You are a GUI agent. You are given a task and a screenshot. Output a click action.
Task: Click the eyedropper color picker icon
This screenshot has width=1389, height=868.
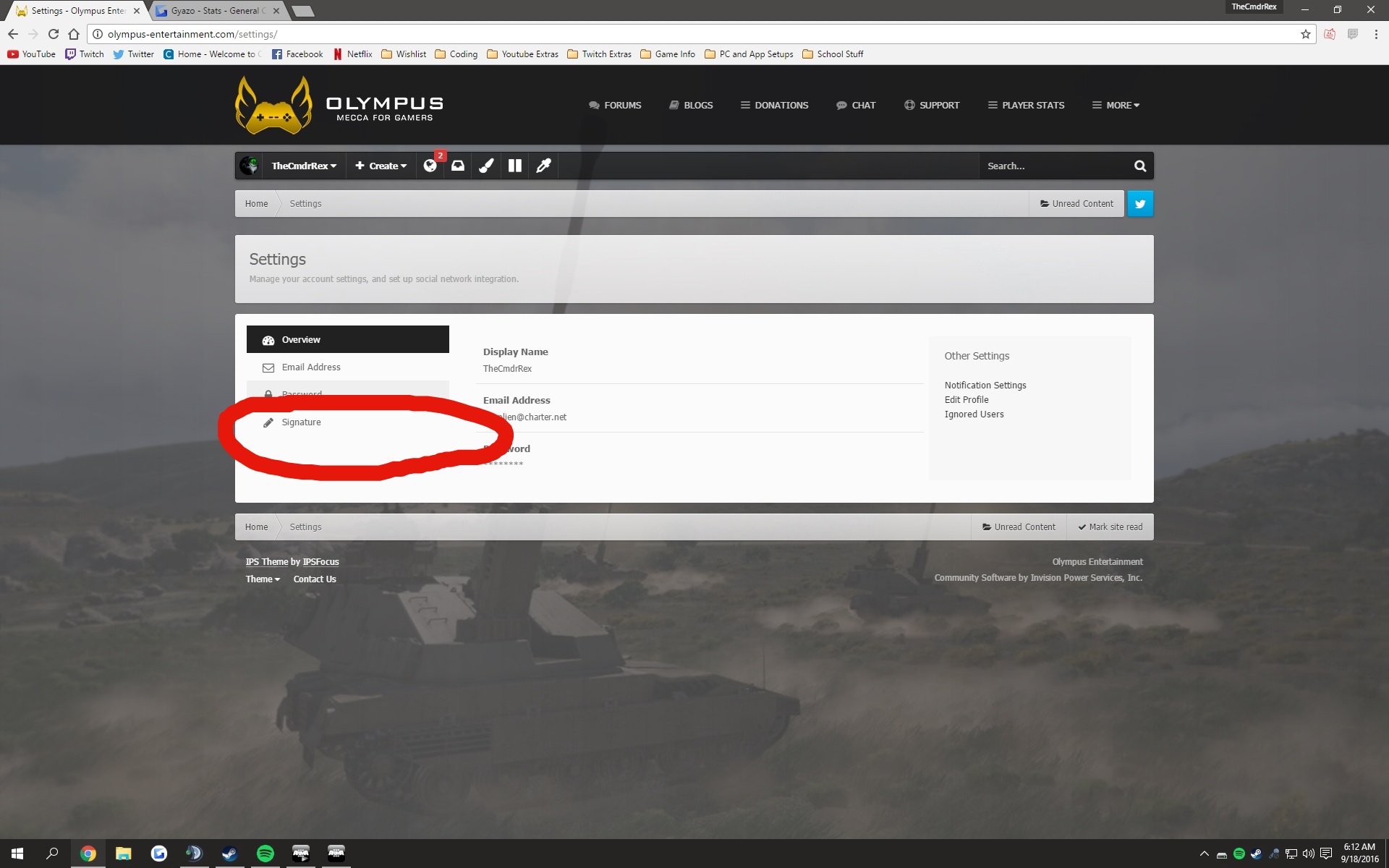pyautogui.click(x=543, y=166)
